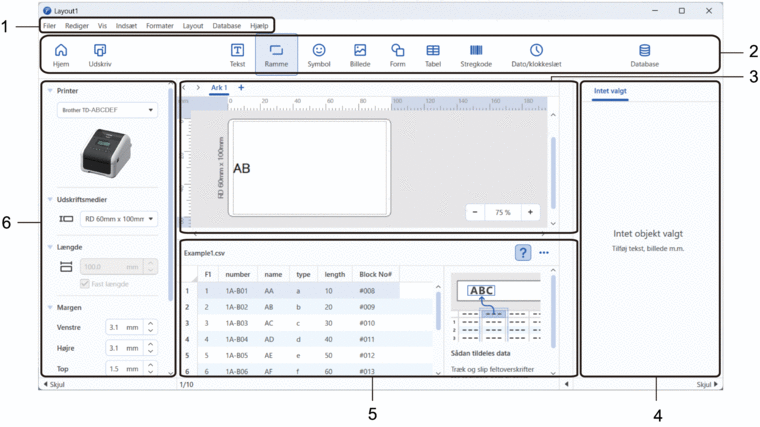Hide the right panel with Skjul
760x427 pixels.
(x=707, y=384)
